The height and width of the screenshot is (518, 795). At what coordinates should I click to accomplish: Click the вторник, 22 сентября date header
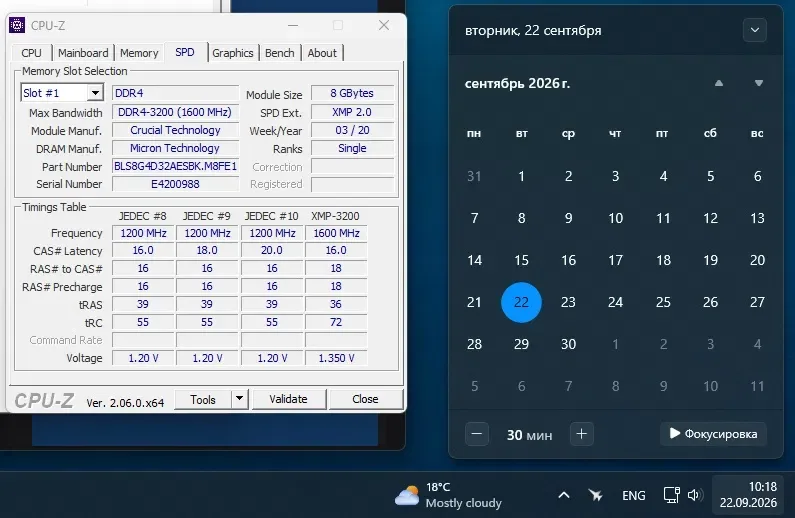533,30
